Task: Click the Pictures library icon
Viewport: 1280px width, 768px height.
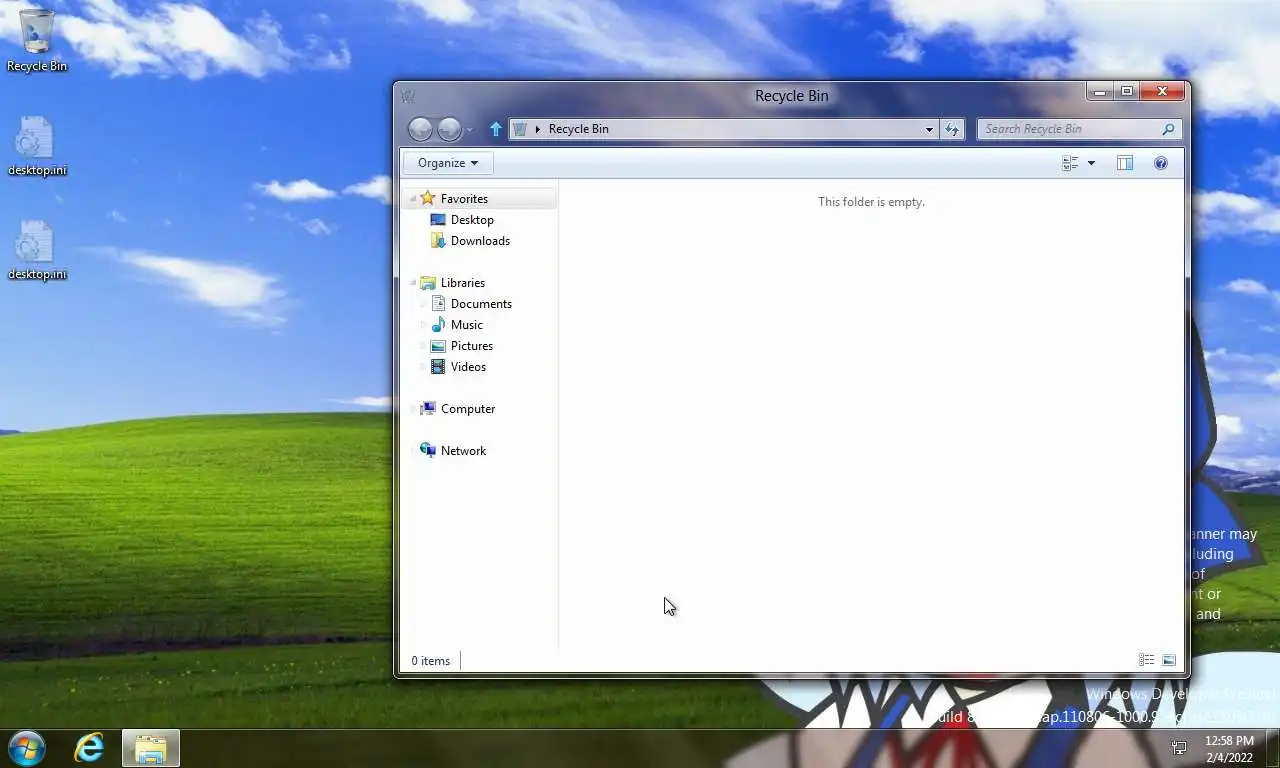Action: [x=438, y=346]
